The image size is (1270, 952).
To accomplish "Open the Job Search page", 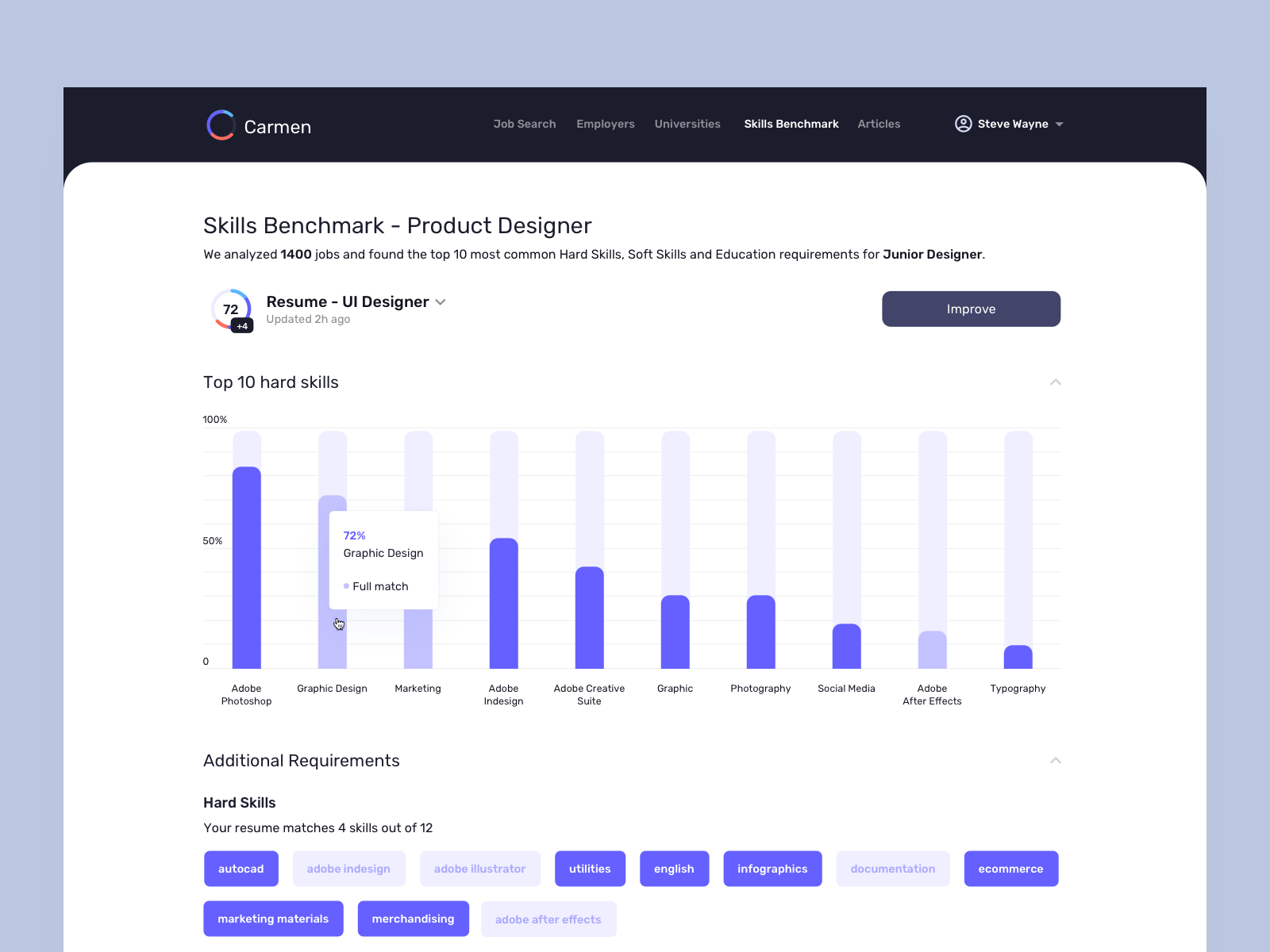I will tap(524, 124).
